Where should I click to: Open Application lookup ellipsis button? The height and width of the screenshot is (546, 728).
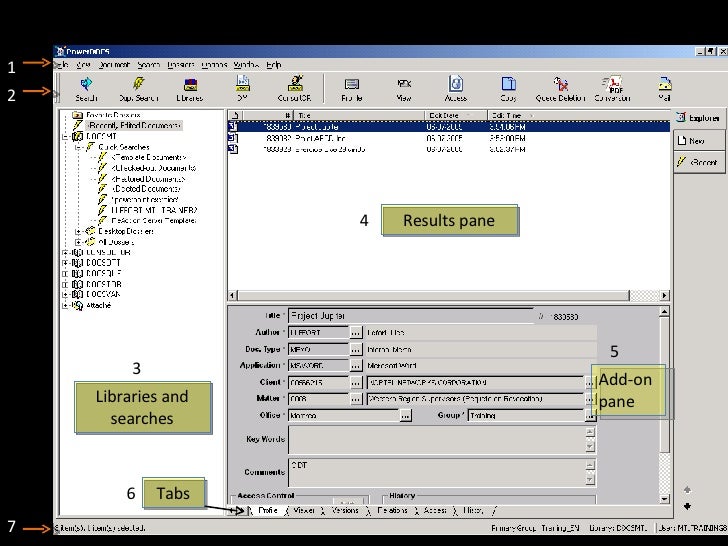(356, 366)
